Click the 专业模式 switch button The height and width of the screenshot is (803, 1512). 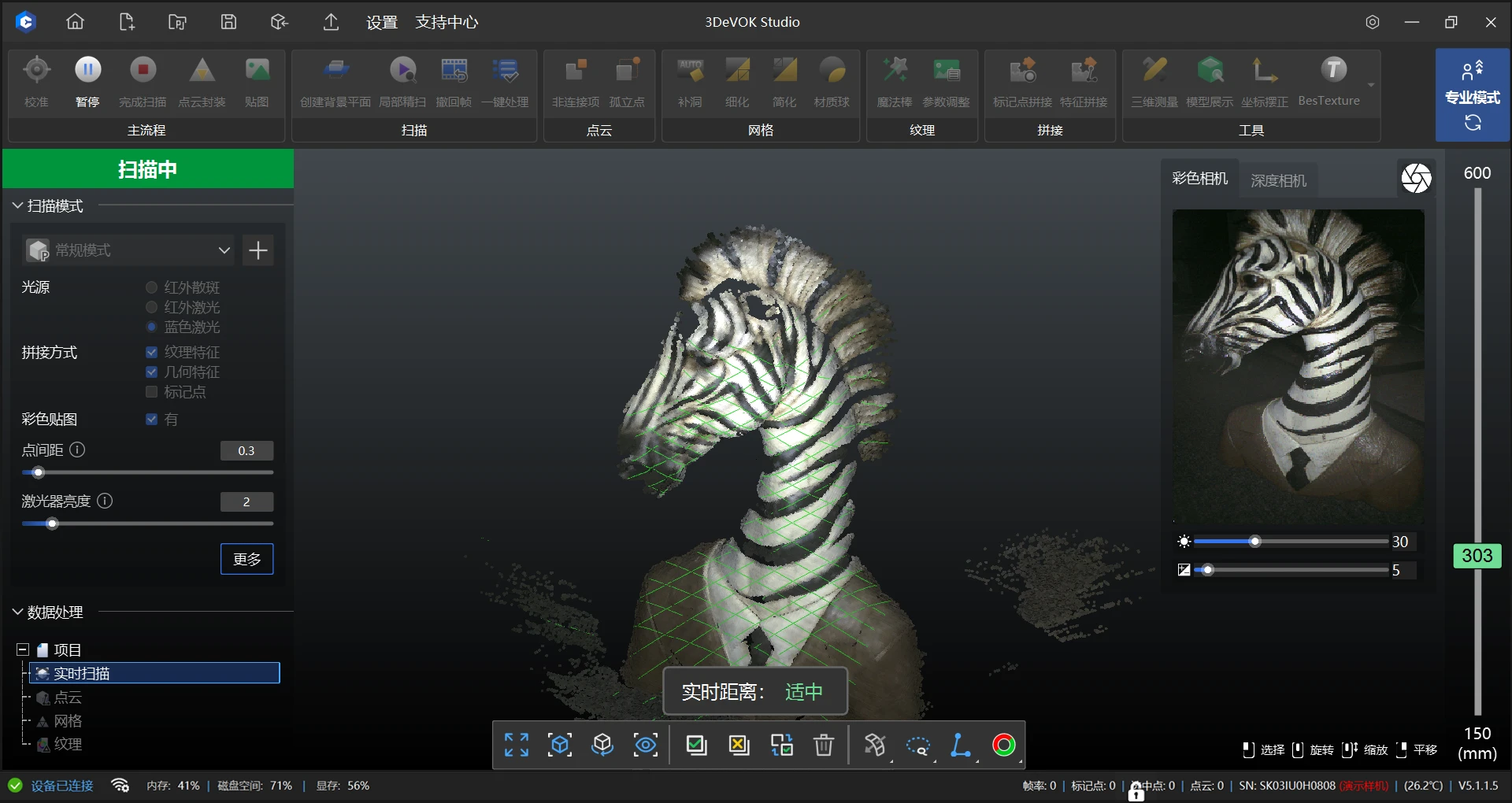click(1472, 96)
